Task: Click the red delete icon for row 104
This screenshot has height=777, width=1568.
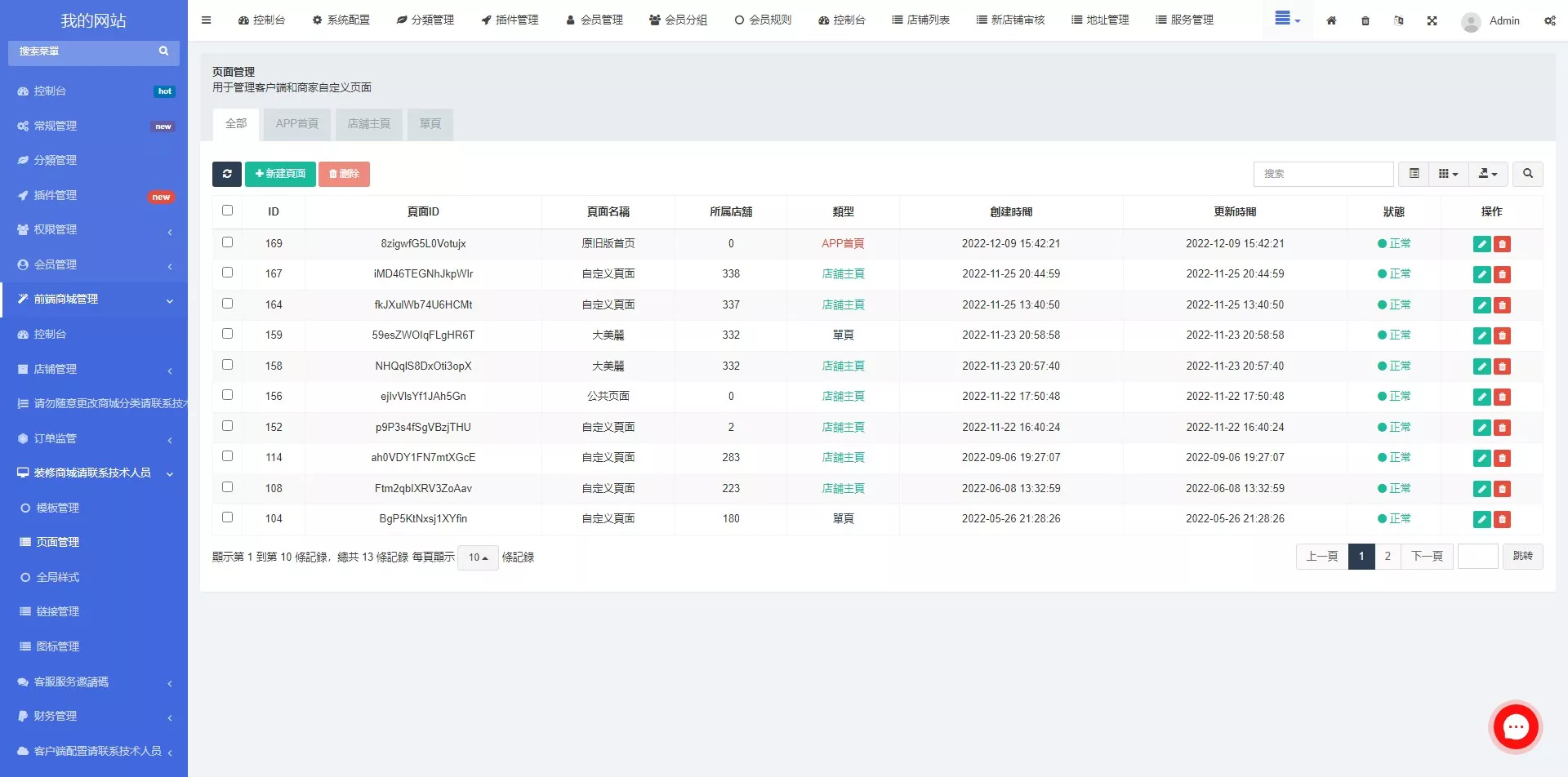Action: (x=1502, y=519)
